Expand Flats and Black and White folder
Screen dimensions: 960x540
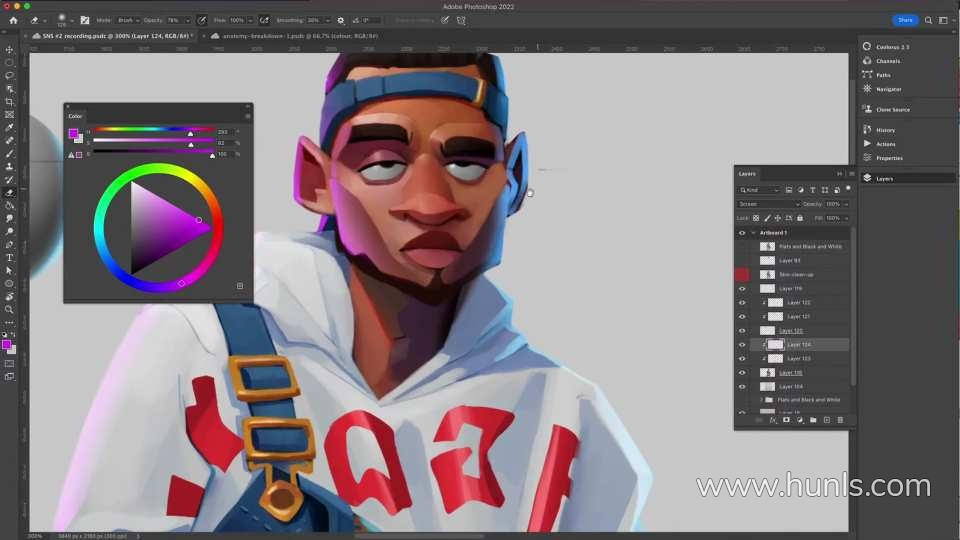click(761, 400)
